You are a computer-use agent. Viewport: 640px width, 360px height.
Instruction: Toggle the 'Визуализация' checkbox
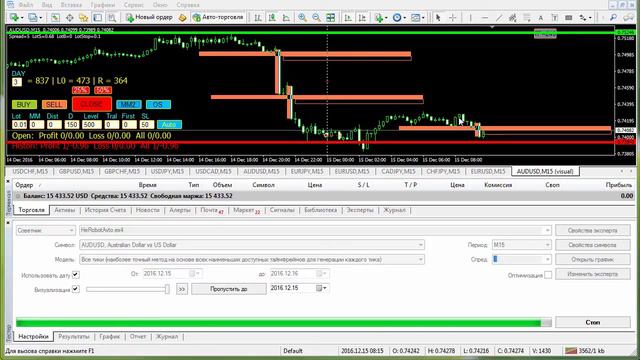click(x=76, y=289)
